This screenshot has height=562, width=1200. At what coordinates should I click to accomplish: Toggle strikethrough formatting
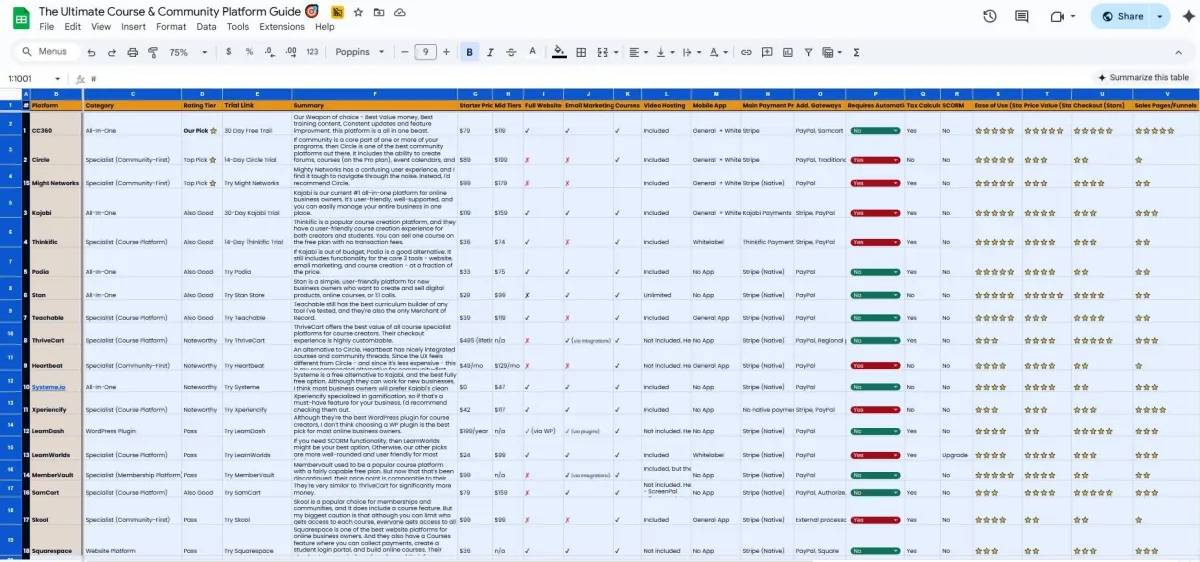pos(511,52)
